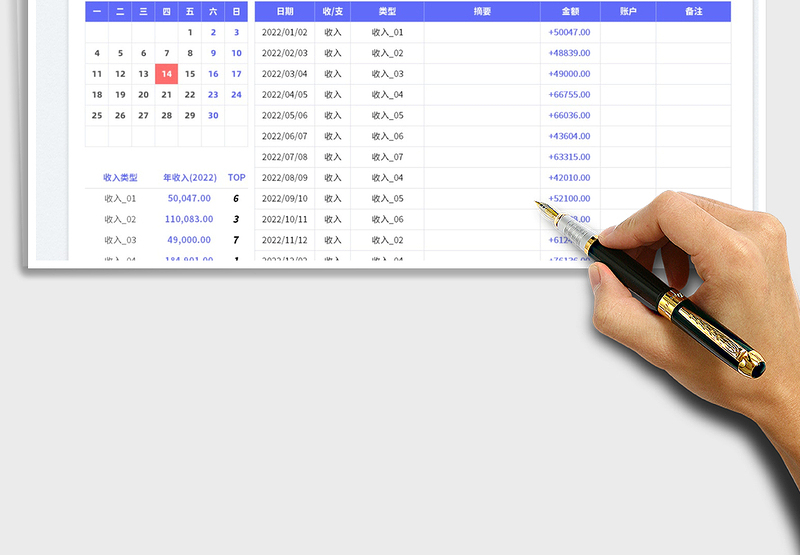
Task: Click the 收/支 column header
Action: coord(332,12)
